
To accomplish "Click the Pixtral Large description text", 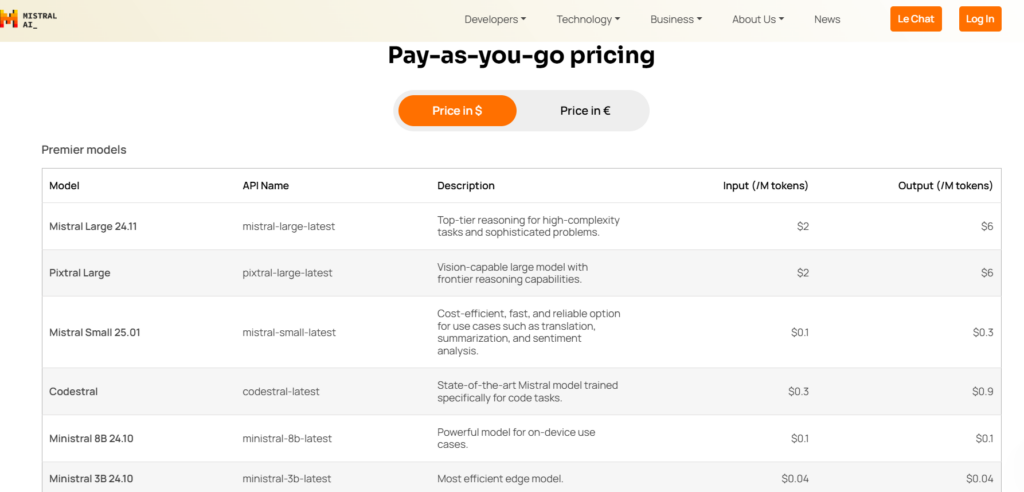I will coord(513,273).
